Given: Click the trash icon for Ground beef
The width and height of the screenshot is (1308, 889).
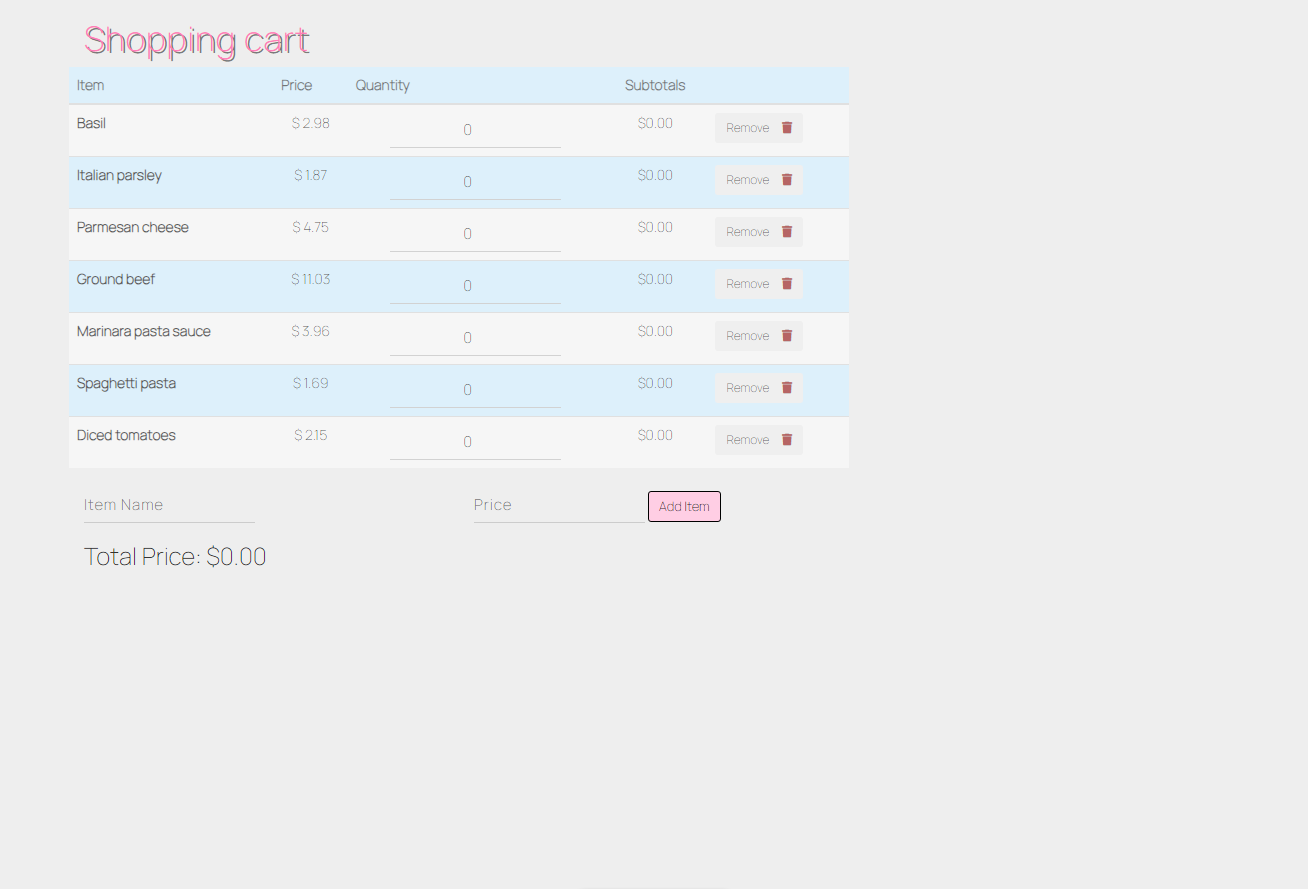Looking at the screenshot, I should click(786, 283).
